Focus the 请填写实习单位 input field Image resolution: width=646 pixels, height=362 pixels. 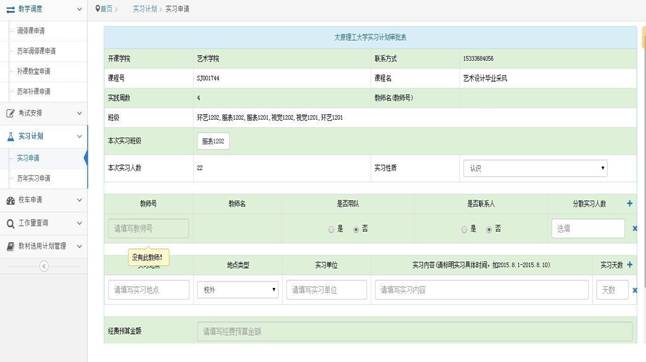pos(326,290)
